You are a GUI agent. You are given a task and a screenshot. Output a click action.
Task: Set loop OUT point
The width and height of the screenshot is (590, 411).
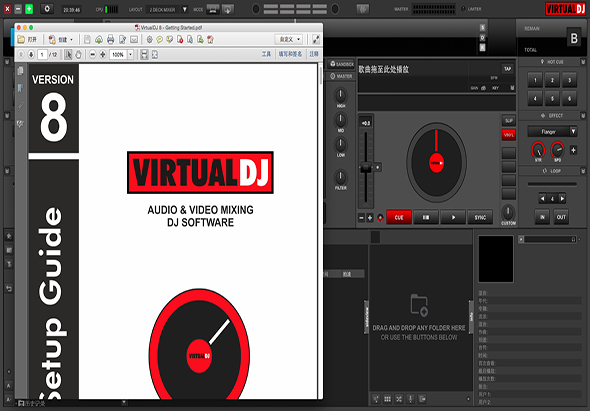[x=561, y=217]
